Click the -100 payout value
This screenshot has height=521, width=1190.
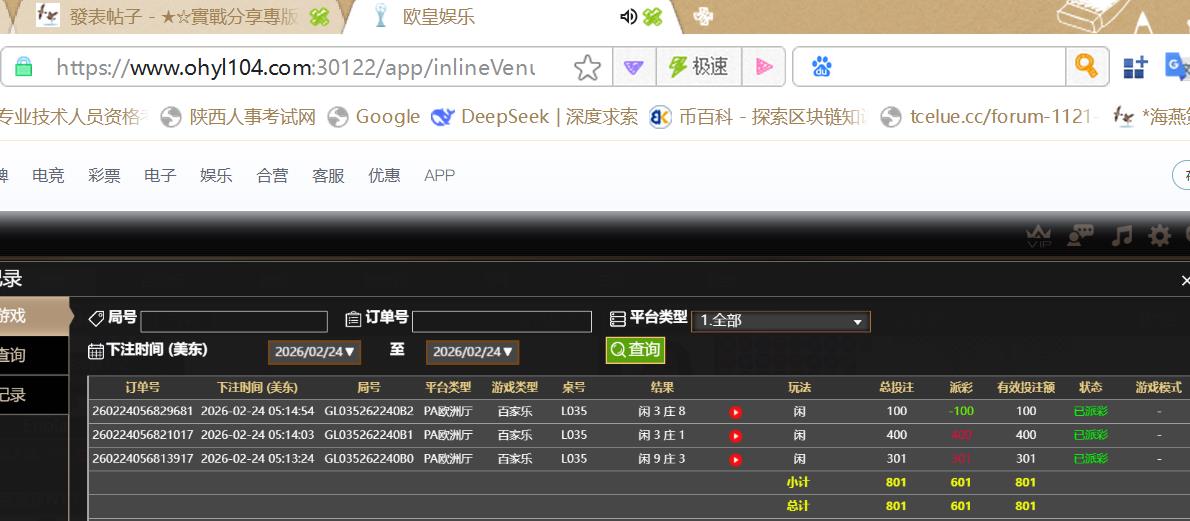click(x=961, y=412)
